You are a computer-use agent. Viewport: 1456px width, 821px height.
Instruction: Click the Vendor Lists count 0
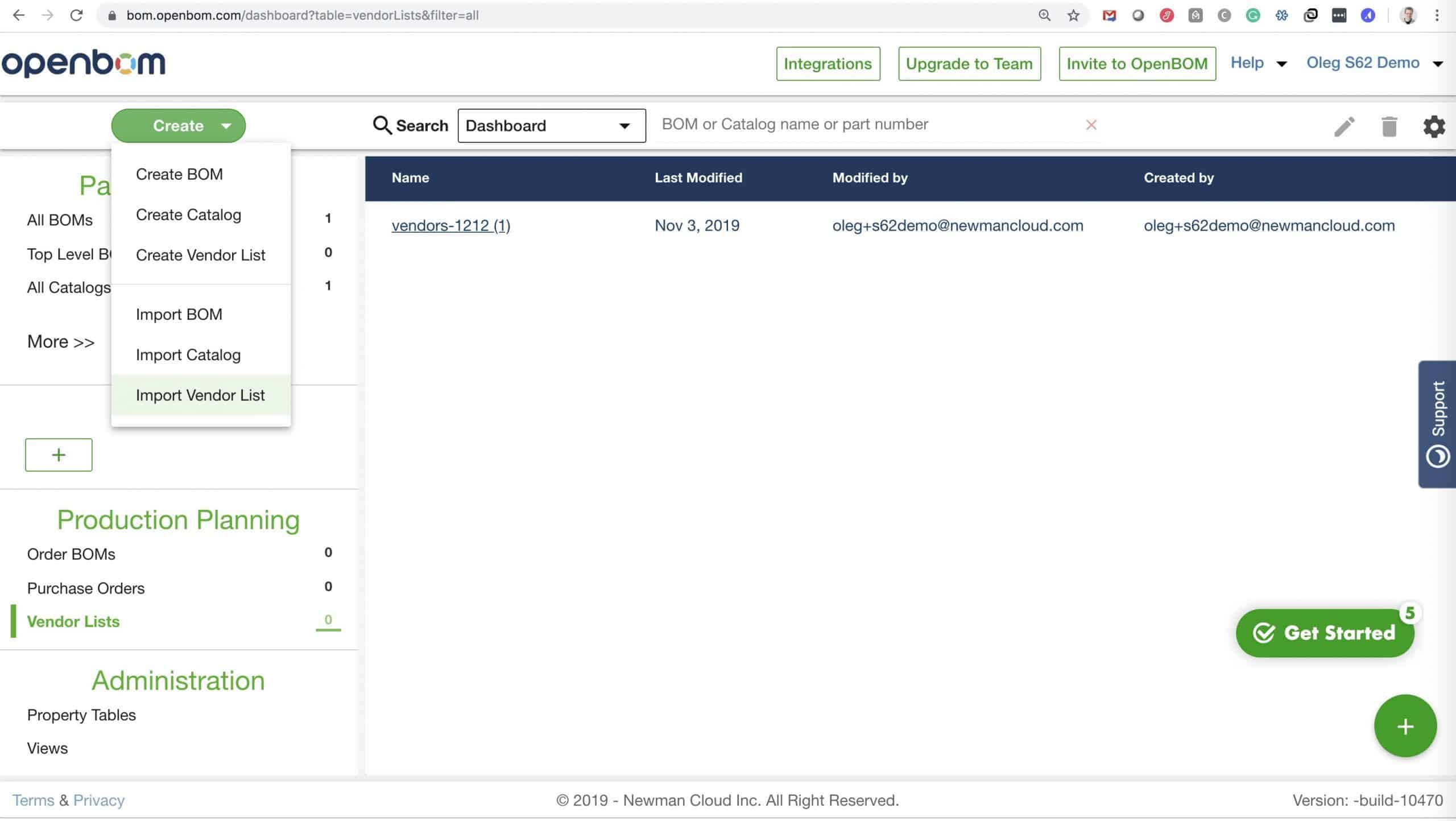point(328,620)
